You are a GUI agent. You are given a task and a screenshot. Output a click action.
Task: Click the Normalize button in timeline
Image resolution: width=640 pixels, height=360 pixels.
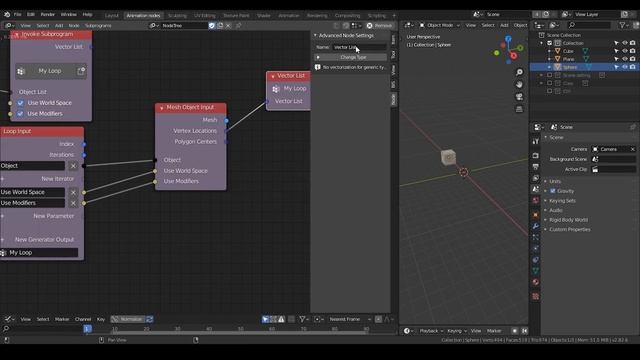coord(128,319)
